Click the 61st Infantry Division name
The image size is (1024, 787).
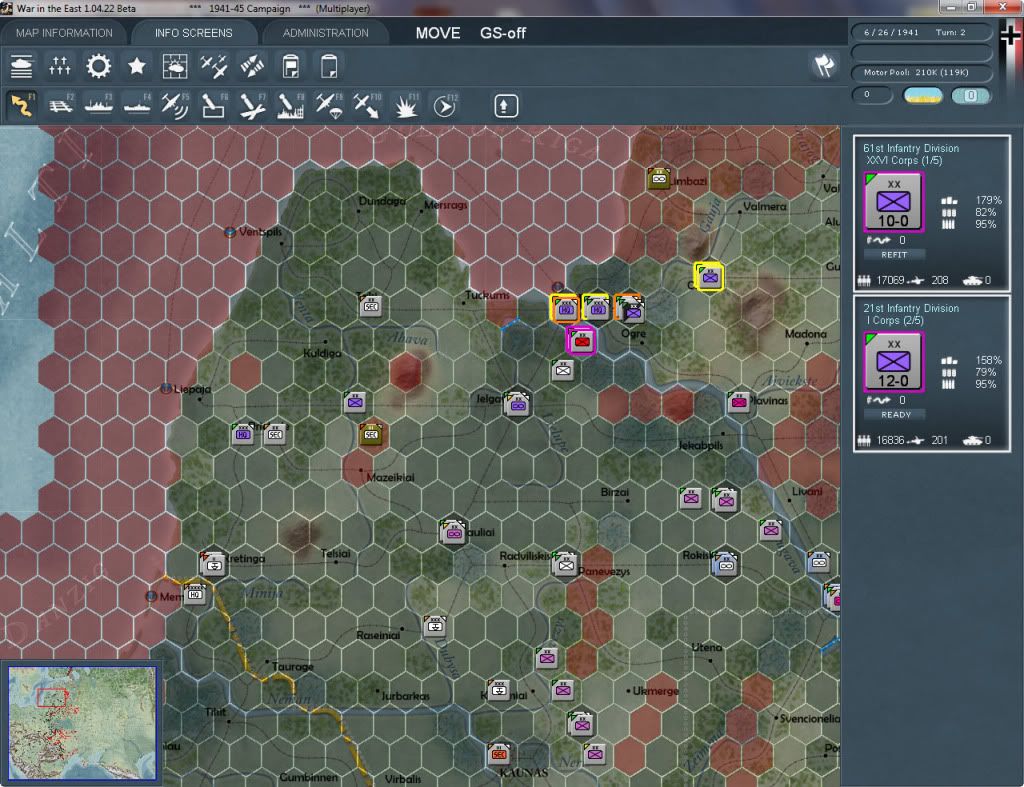911,148
